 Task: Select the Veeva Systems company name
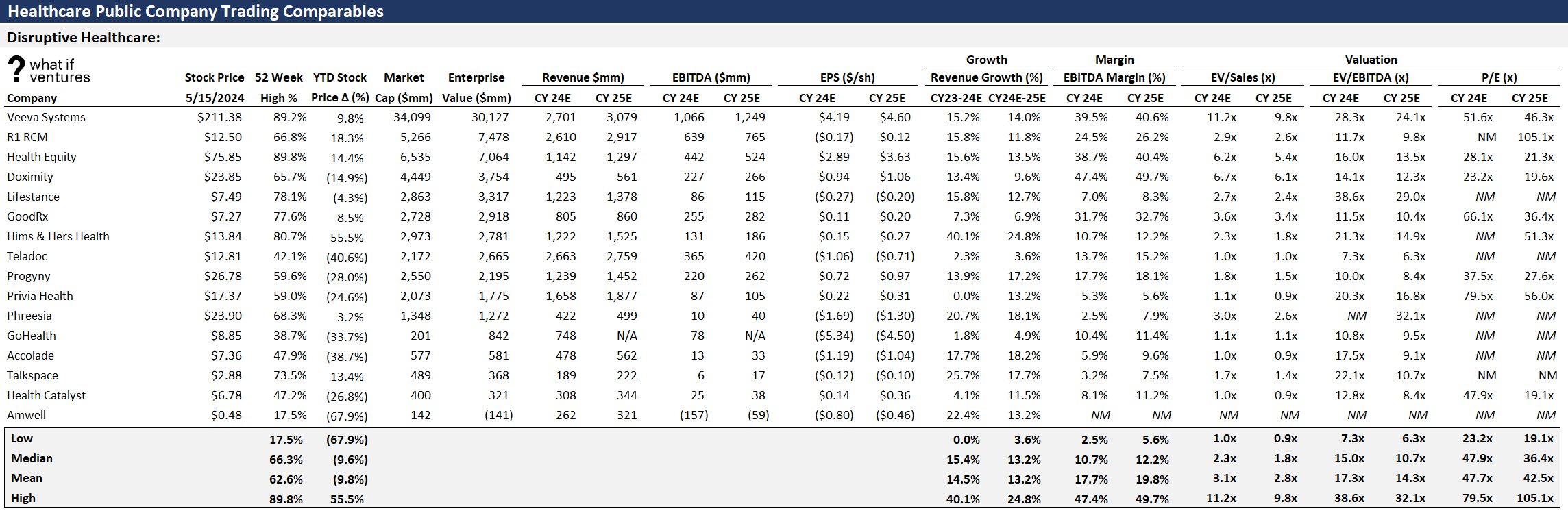[x=46, y=117]
